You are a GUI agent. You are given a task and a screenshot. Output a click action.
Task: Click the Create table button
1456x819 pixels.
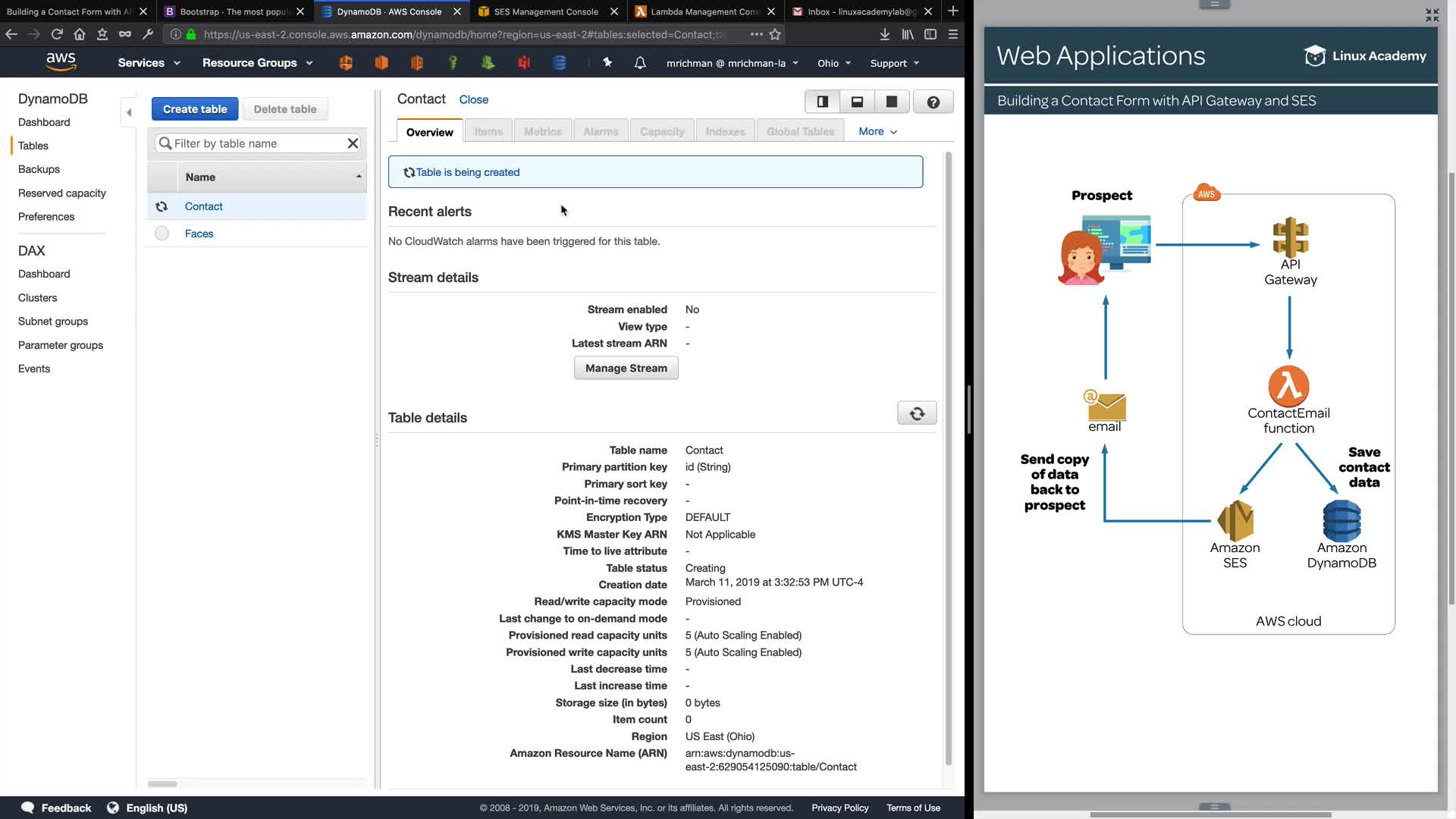[195, 109]
